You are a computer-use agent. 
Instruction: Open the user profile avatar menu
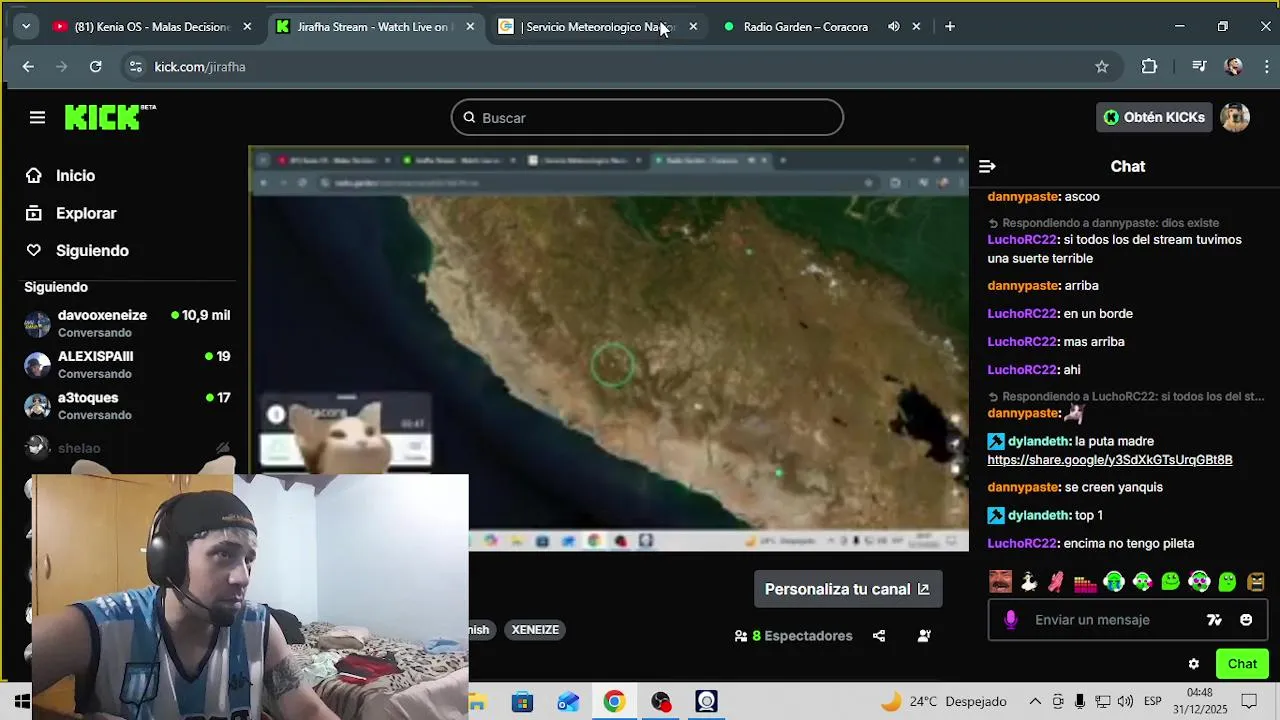[1235, 117]
